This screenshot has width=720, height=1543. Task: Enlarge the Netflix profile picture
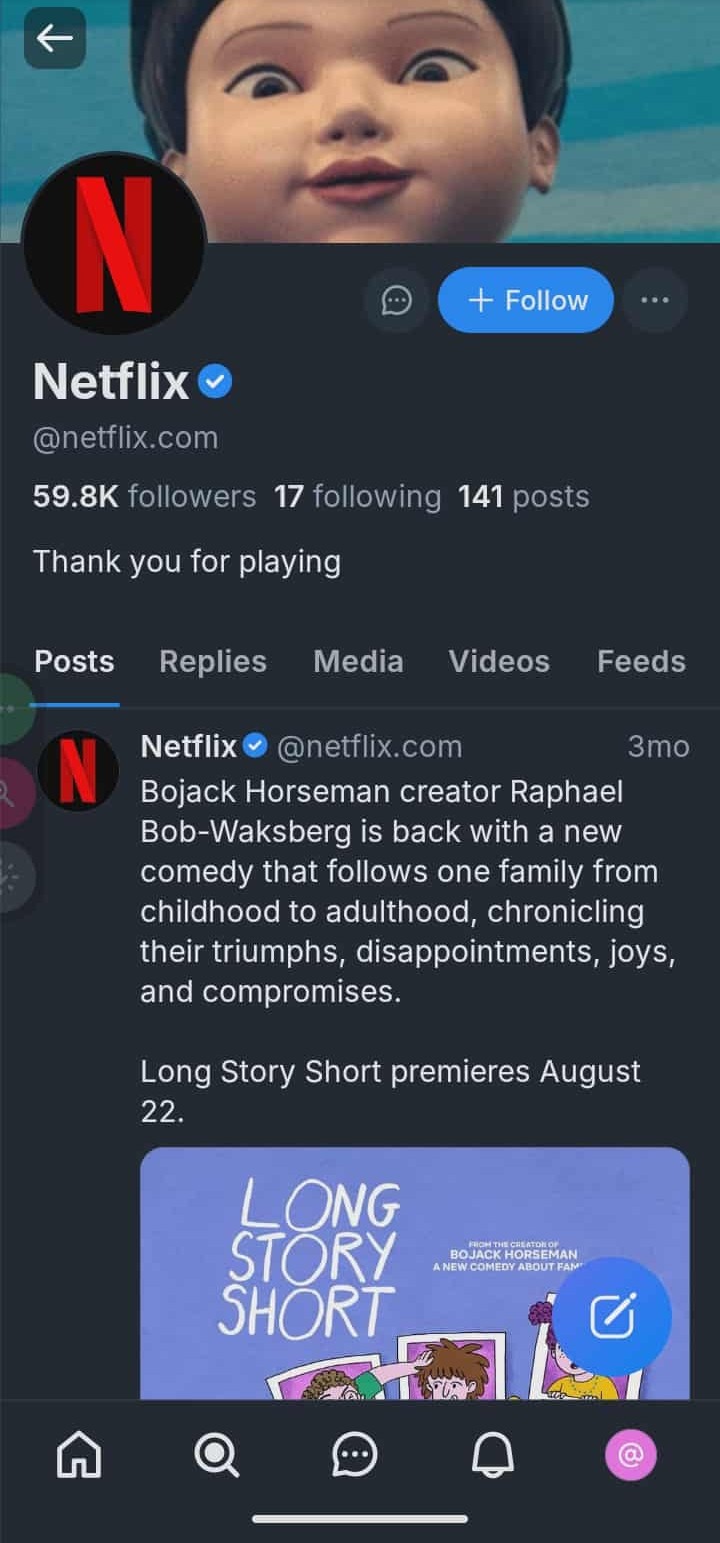tap(114, 244)
